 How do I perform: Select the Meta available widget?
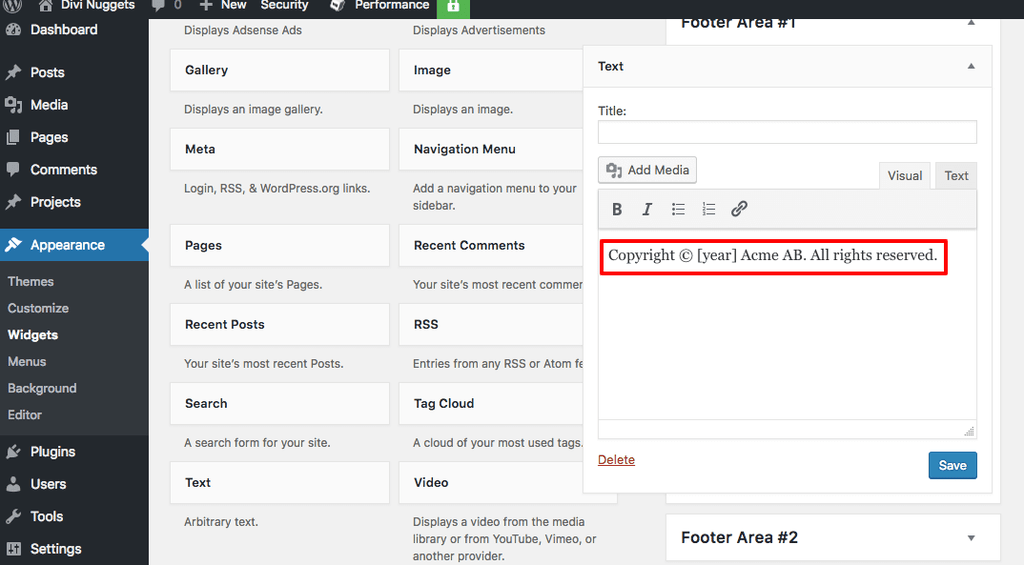280,149
